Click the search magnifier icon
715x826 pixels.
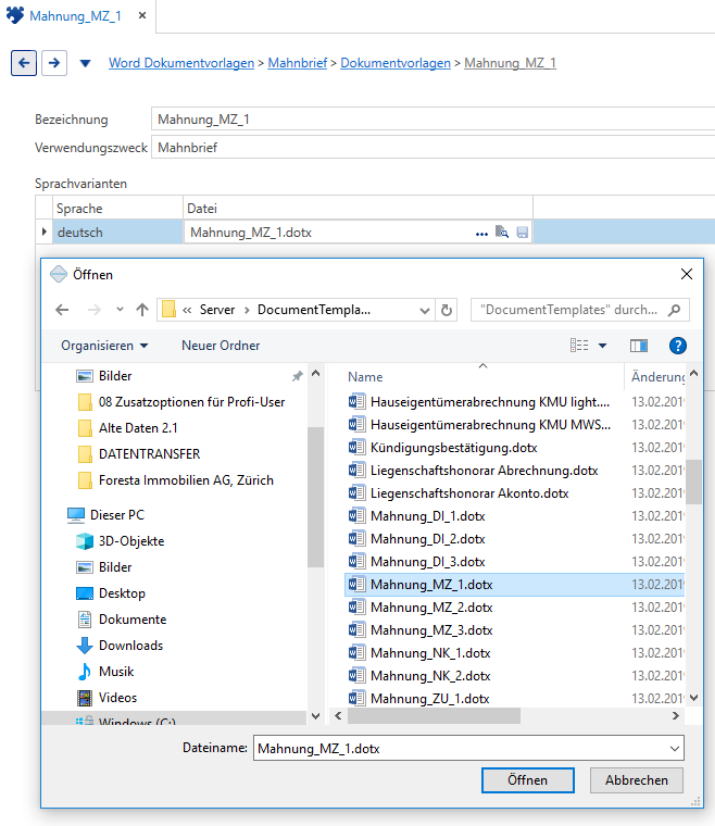pos(674,310)
